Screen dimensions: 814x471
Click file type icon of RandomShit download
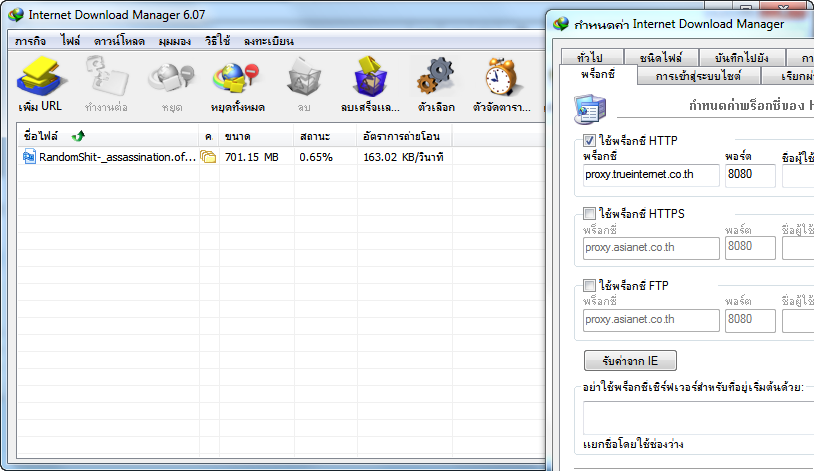(29, 156)
